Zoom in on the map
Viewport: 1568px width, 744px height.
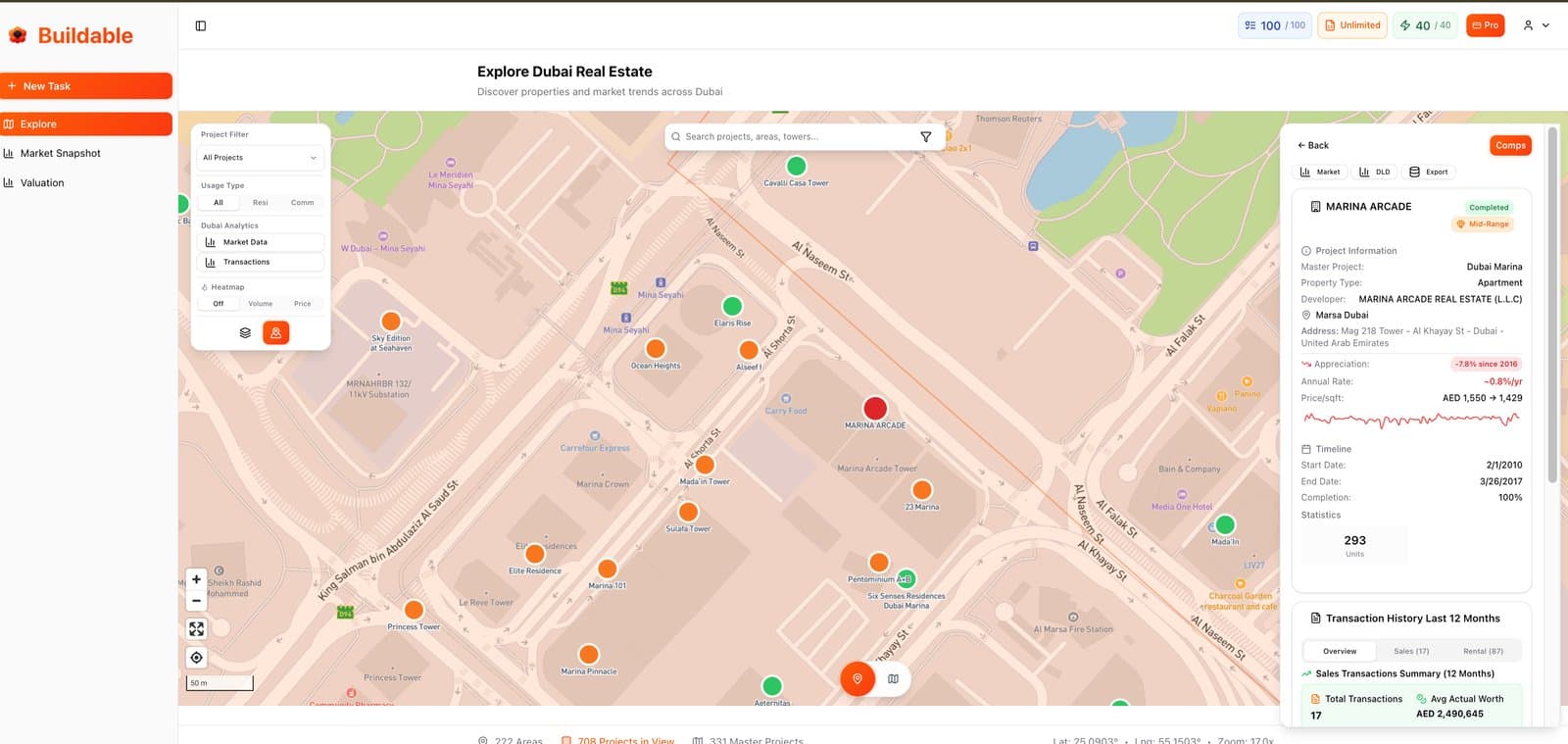click(196, 579)
